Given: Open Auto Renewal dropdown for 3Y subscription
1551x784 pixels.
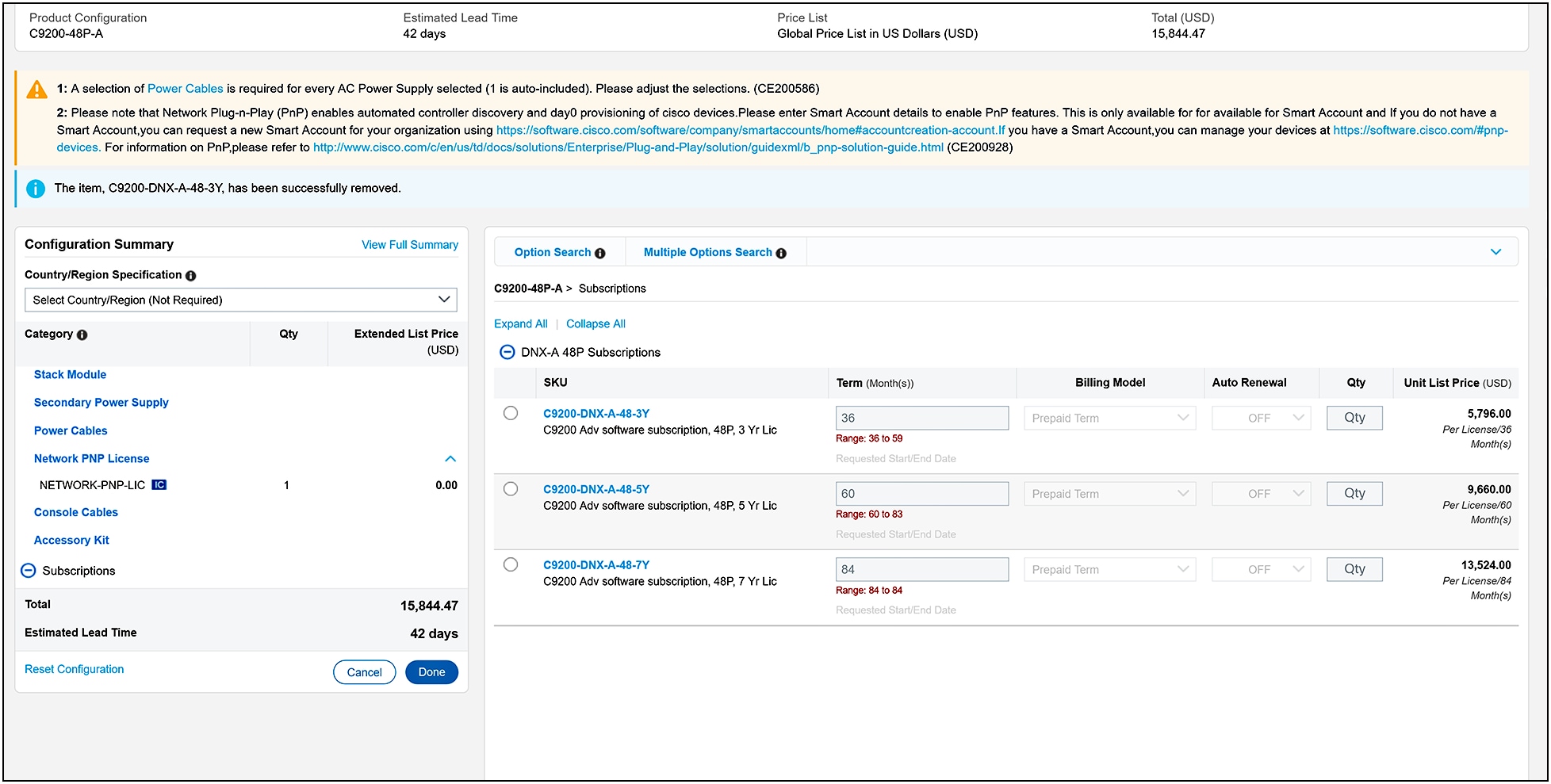Looking at the screenshot, I should tap(1261, 418).
